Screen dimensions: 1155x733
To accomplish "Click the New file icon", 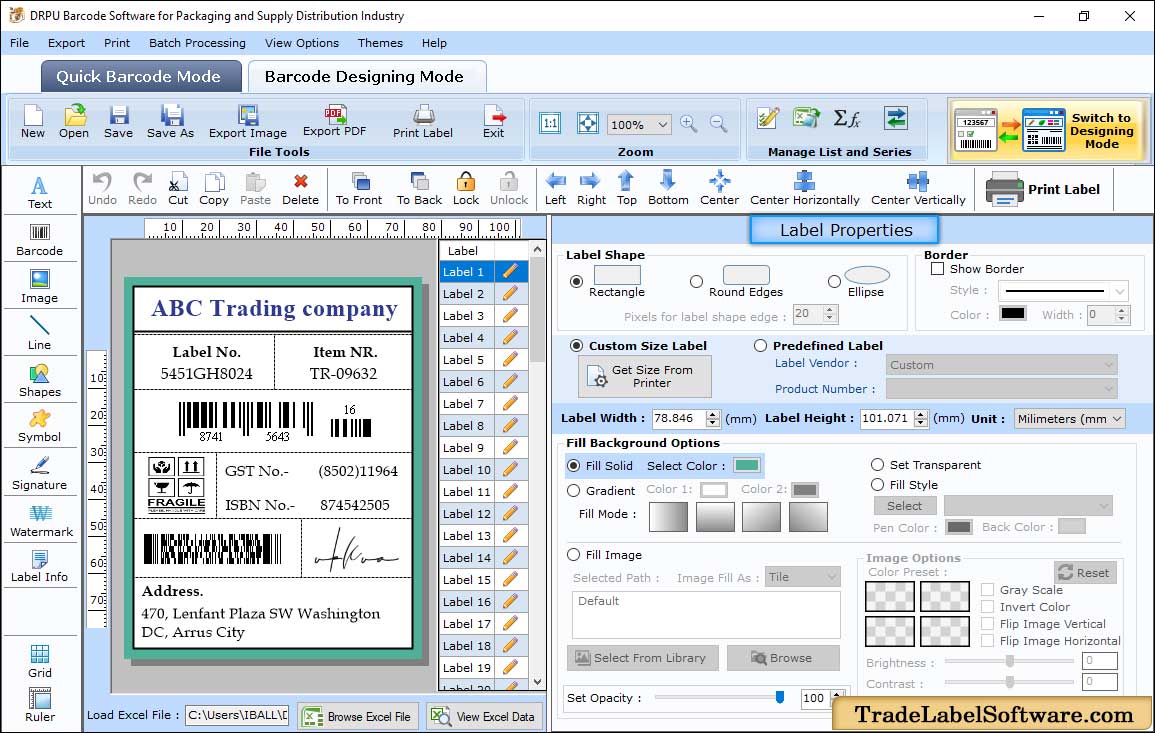I will tap(32, 122).
